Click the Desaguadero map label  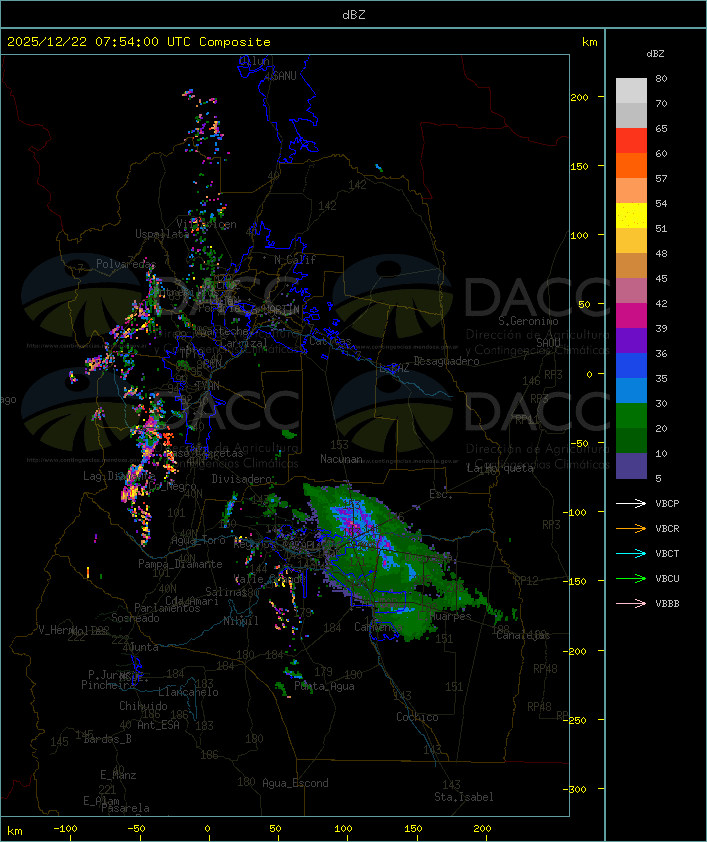(446, 361)
